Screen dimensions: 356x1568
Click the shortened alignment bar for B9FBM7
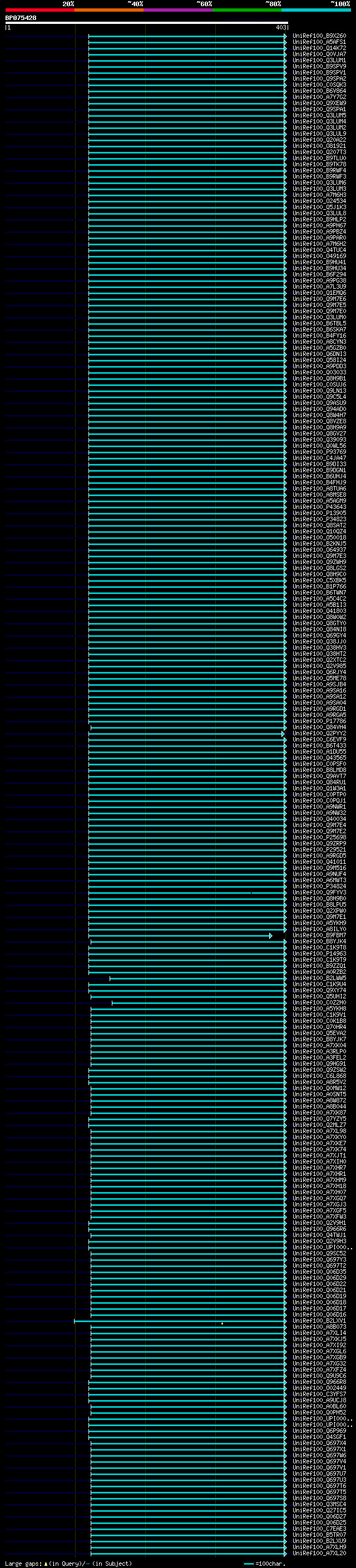click(x=180, y=936)
